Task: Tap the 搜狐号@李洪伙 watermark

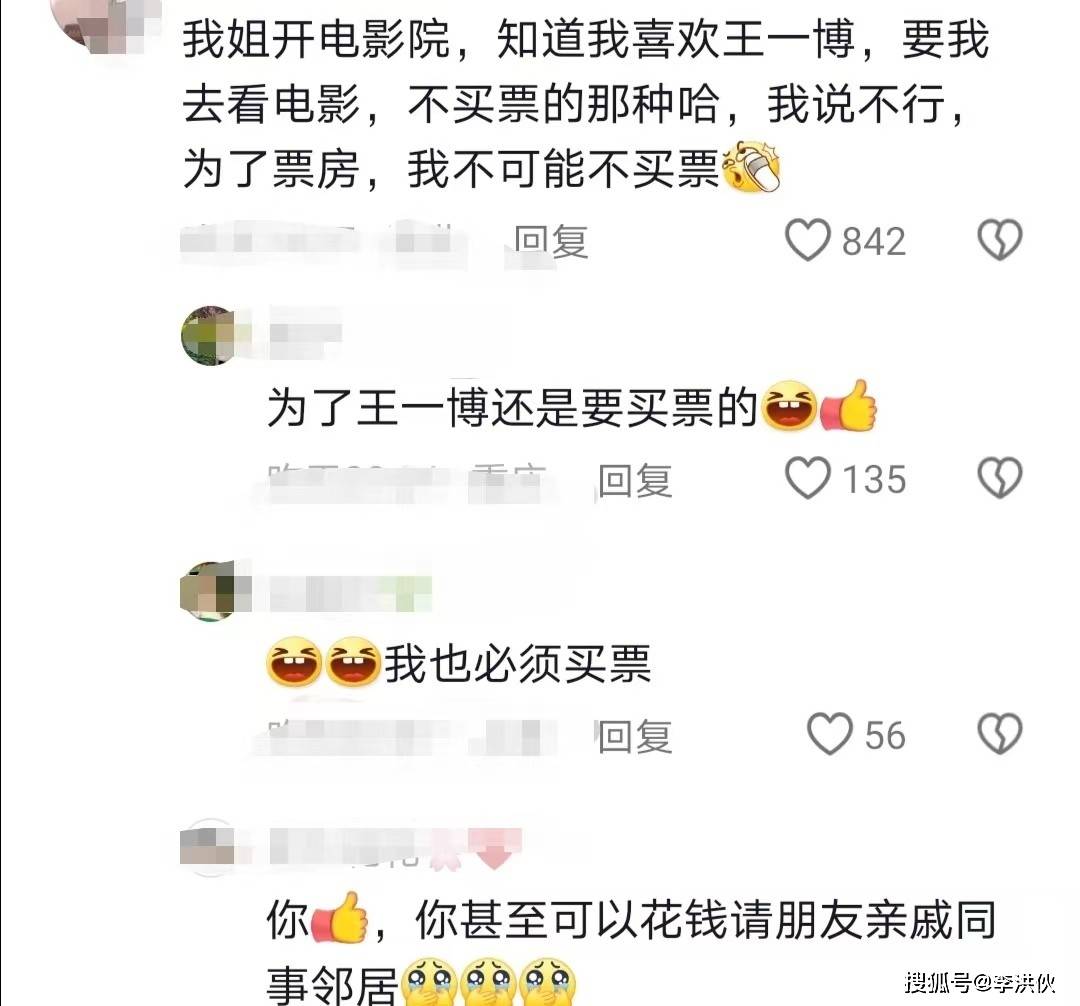Action: coord(980,983)
